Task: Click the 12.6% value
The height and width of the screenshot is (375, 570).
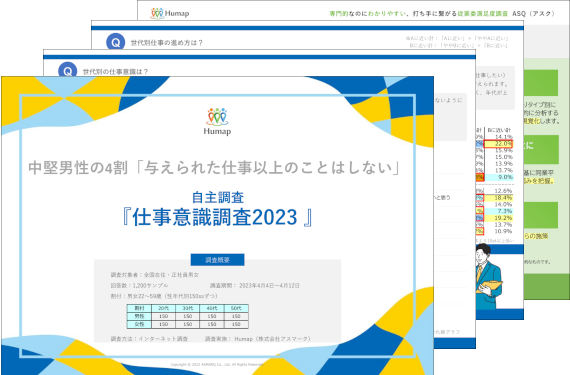Action: [x=503, y=191]
